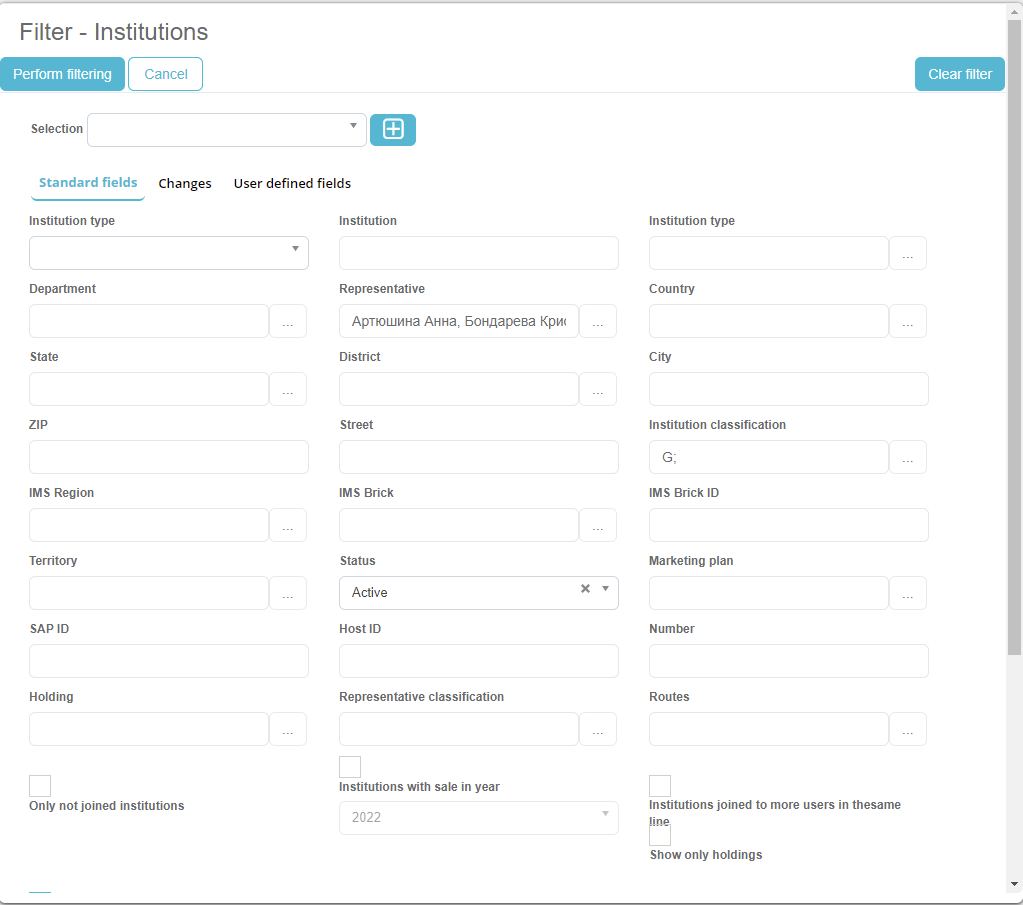Open the IMS Brick ellipsis lookup
The width and height of the screenshot is (1023, 905).
click(x=598, y=526)
